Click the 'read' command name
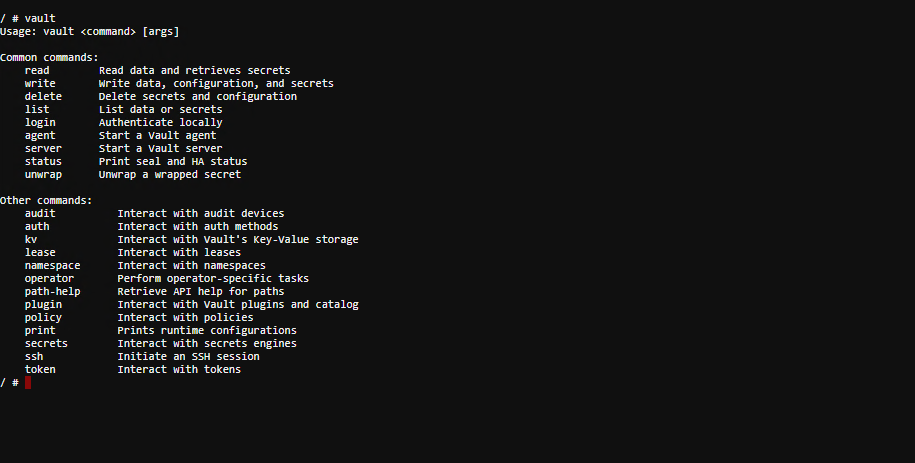The height and width of the screenshot is (463, 915). (37, 71)
